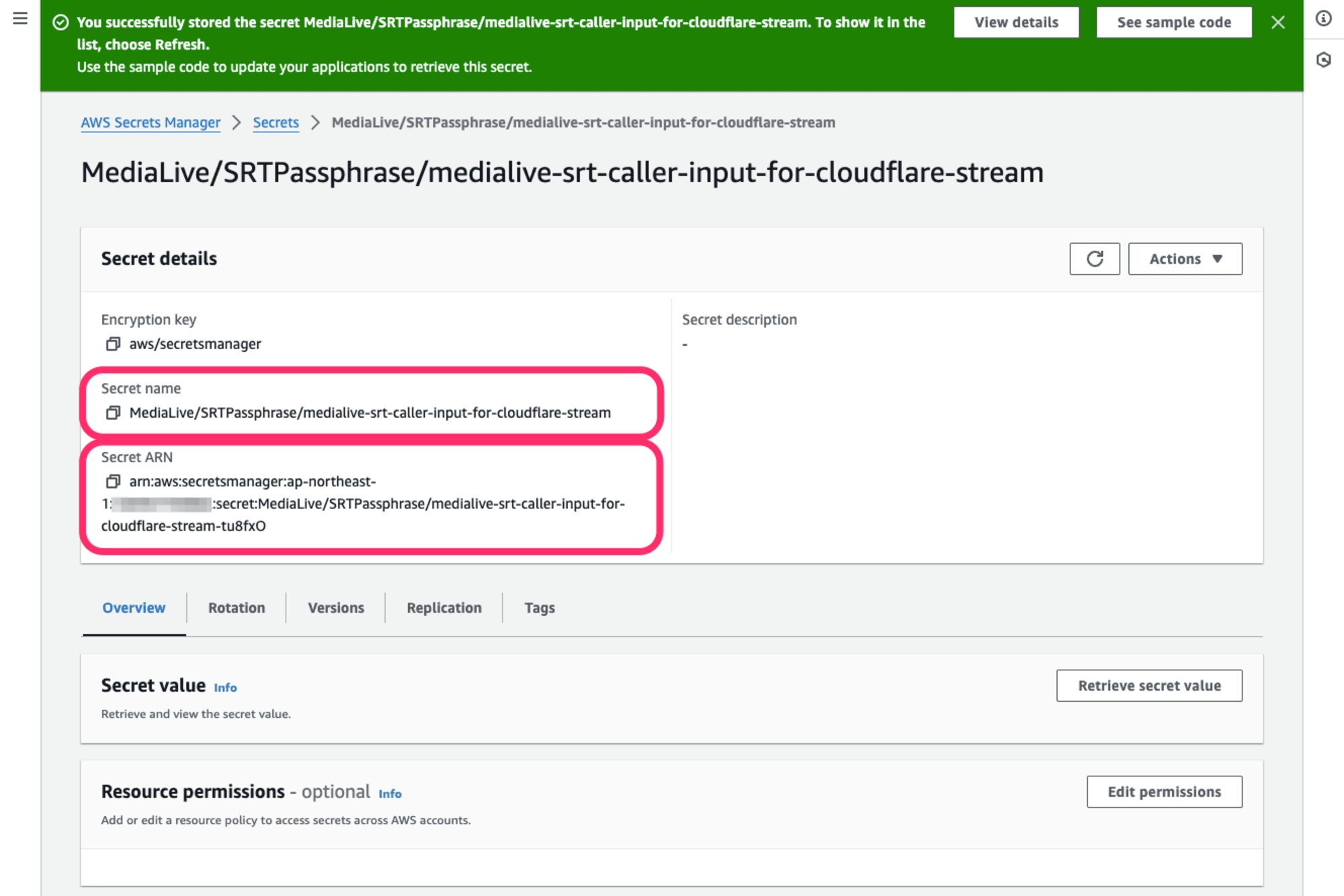1344x896 pixels.
Task: Open the hamburger navigation menu
Action: (x=20, y=18)
